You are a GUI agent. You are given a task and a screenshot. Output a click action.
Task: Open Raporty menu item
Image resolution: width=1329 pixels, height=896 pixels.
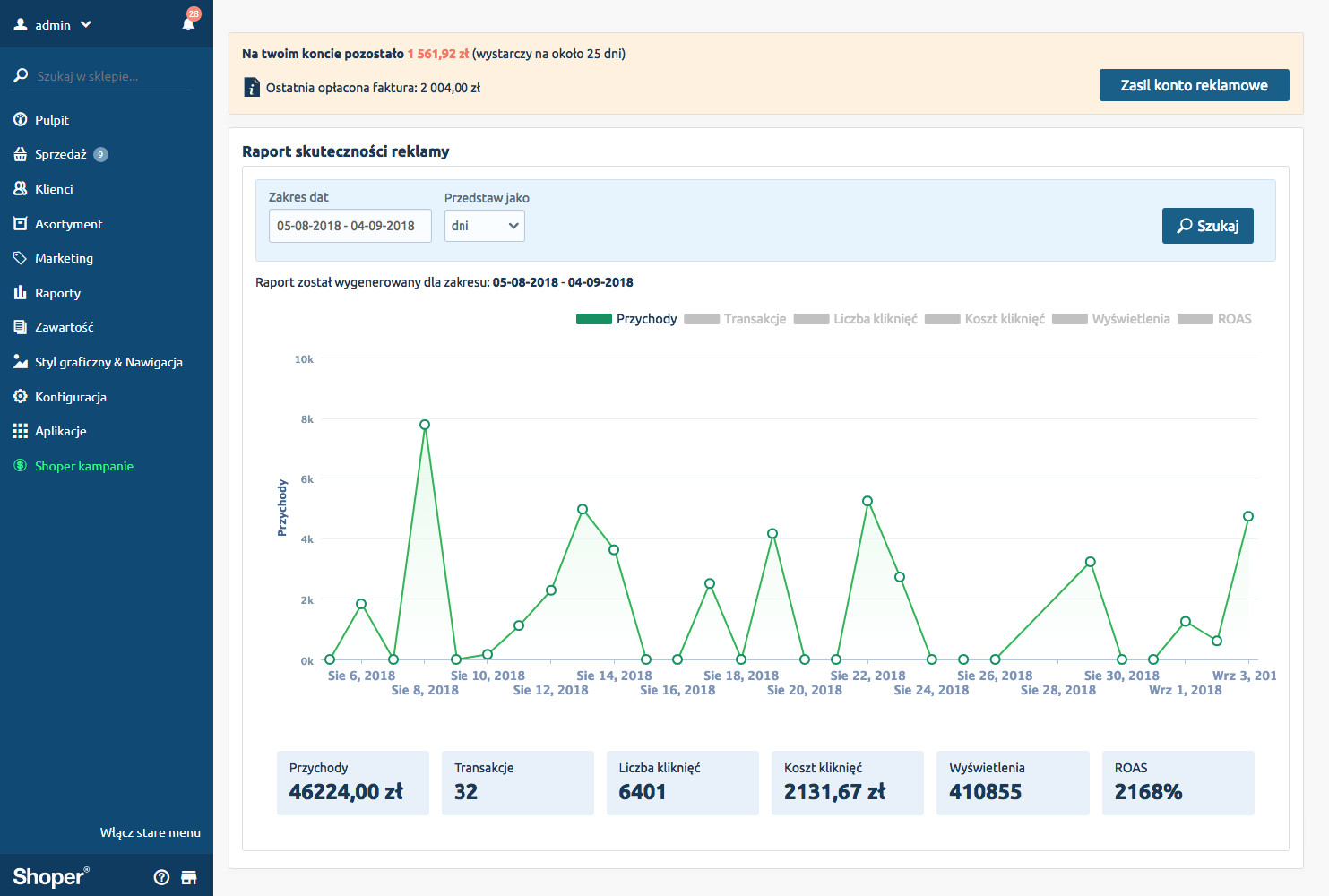57,293
